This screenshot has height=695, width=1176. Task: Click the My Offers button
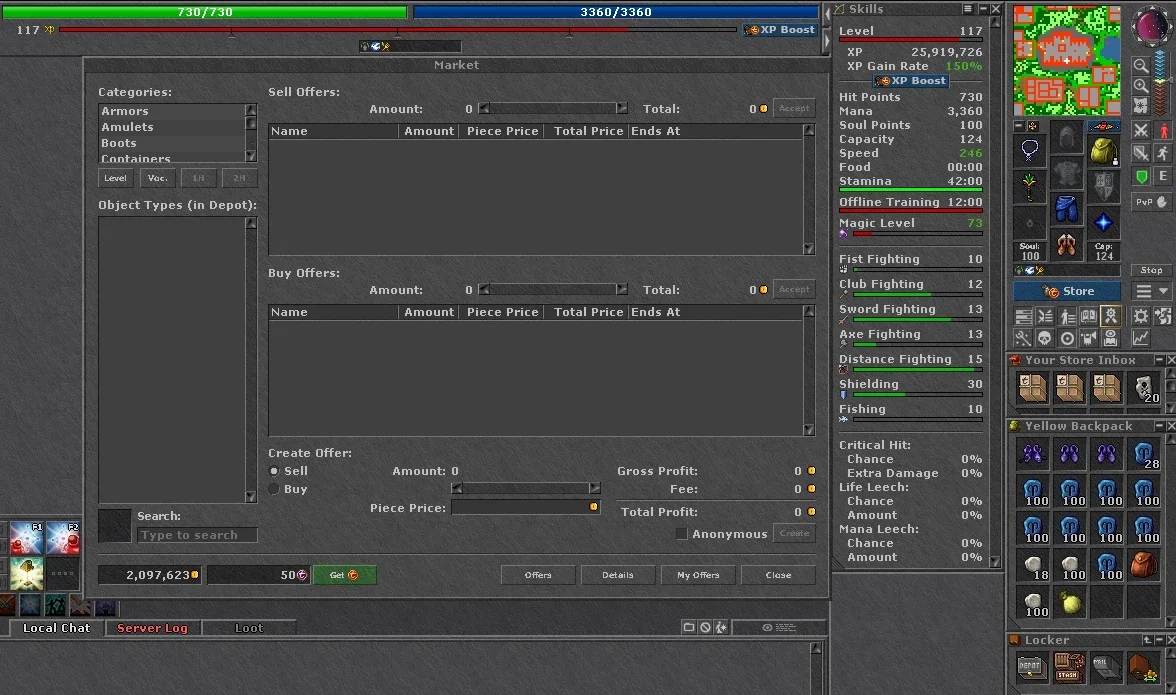698,575
